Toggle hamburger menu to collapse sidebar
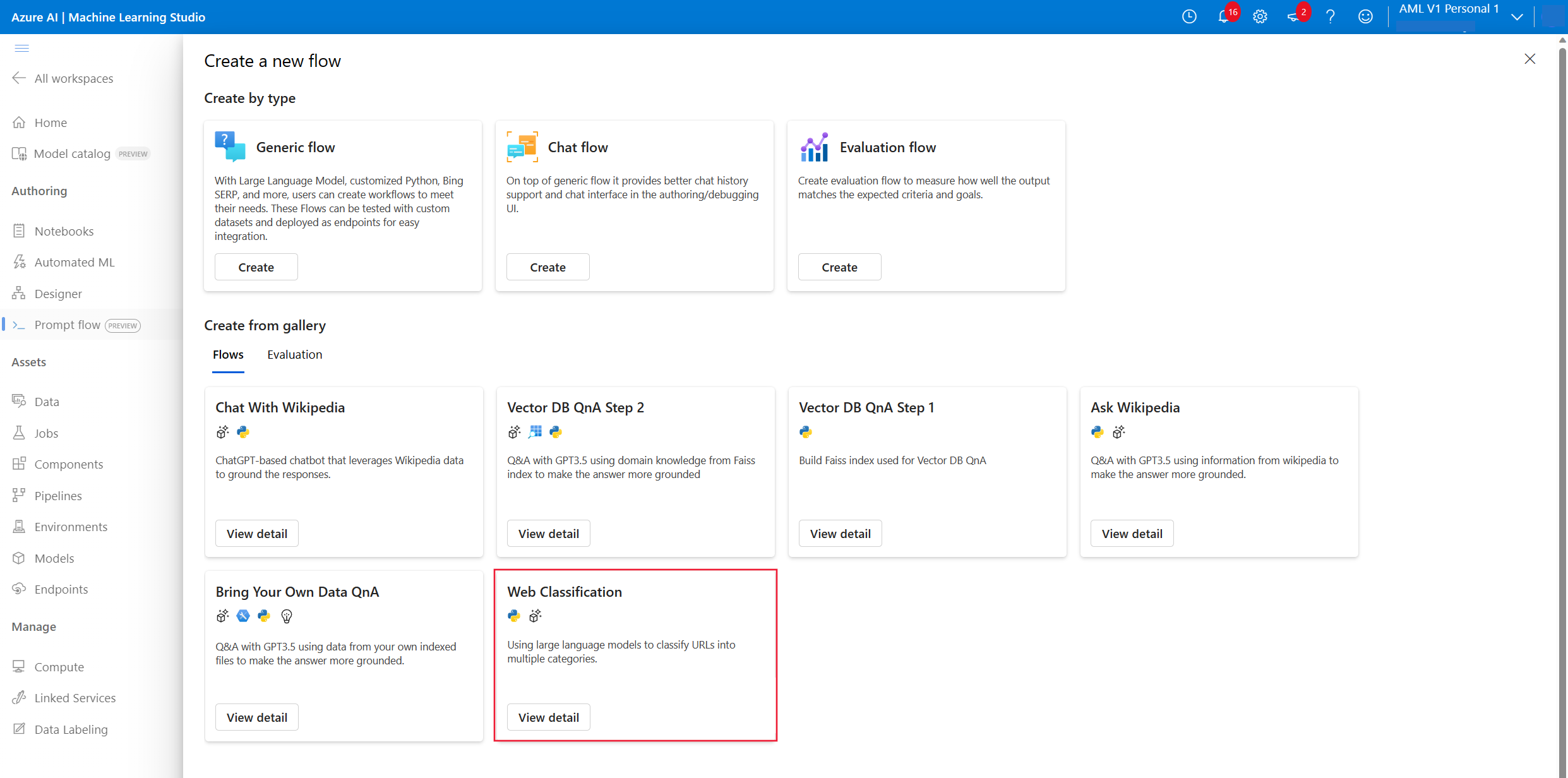This screenshot has width=1568, height=778. [x=21, y=49]
